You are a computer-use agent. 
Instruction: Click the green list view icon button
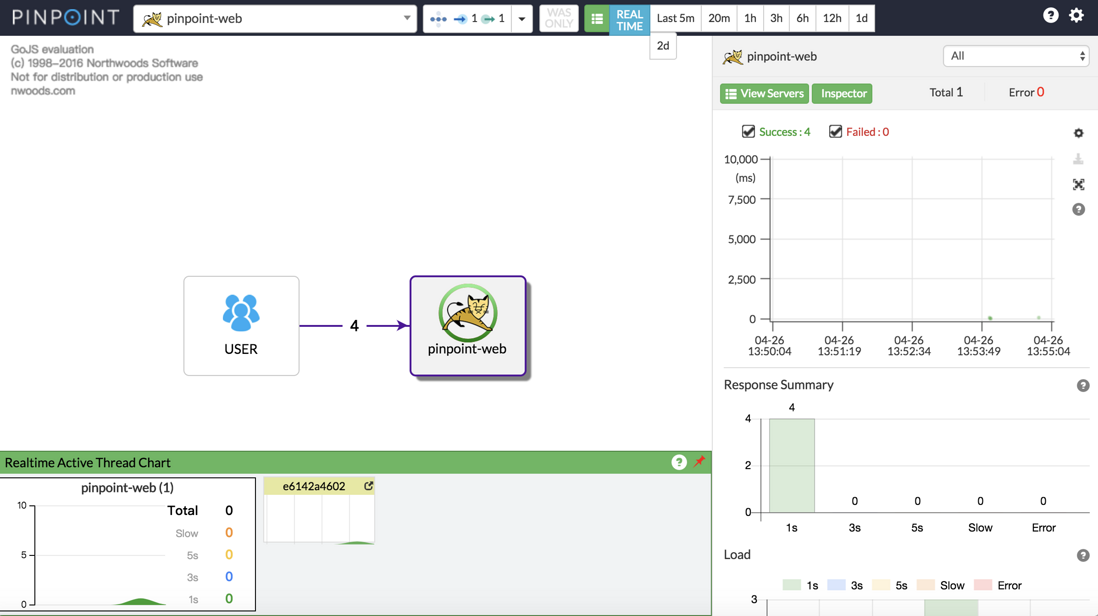point(597,19)
